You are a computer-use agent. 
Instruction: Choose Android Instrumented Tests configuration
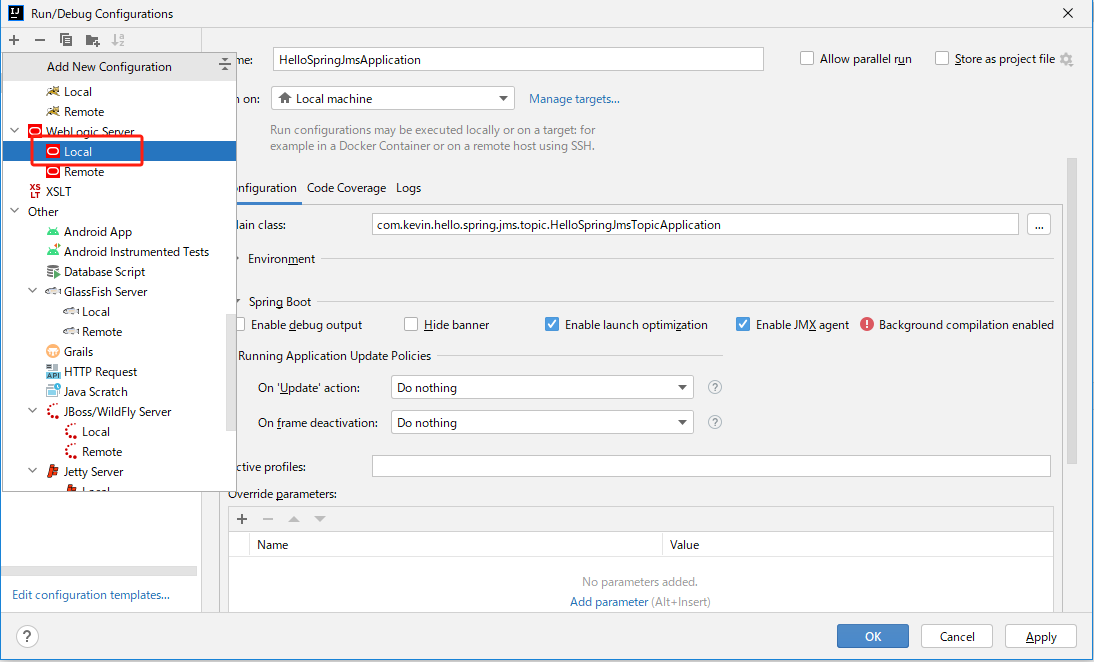point(119,252)
